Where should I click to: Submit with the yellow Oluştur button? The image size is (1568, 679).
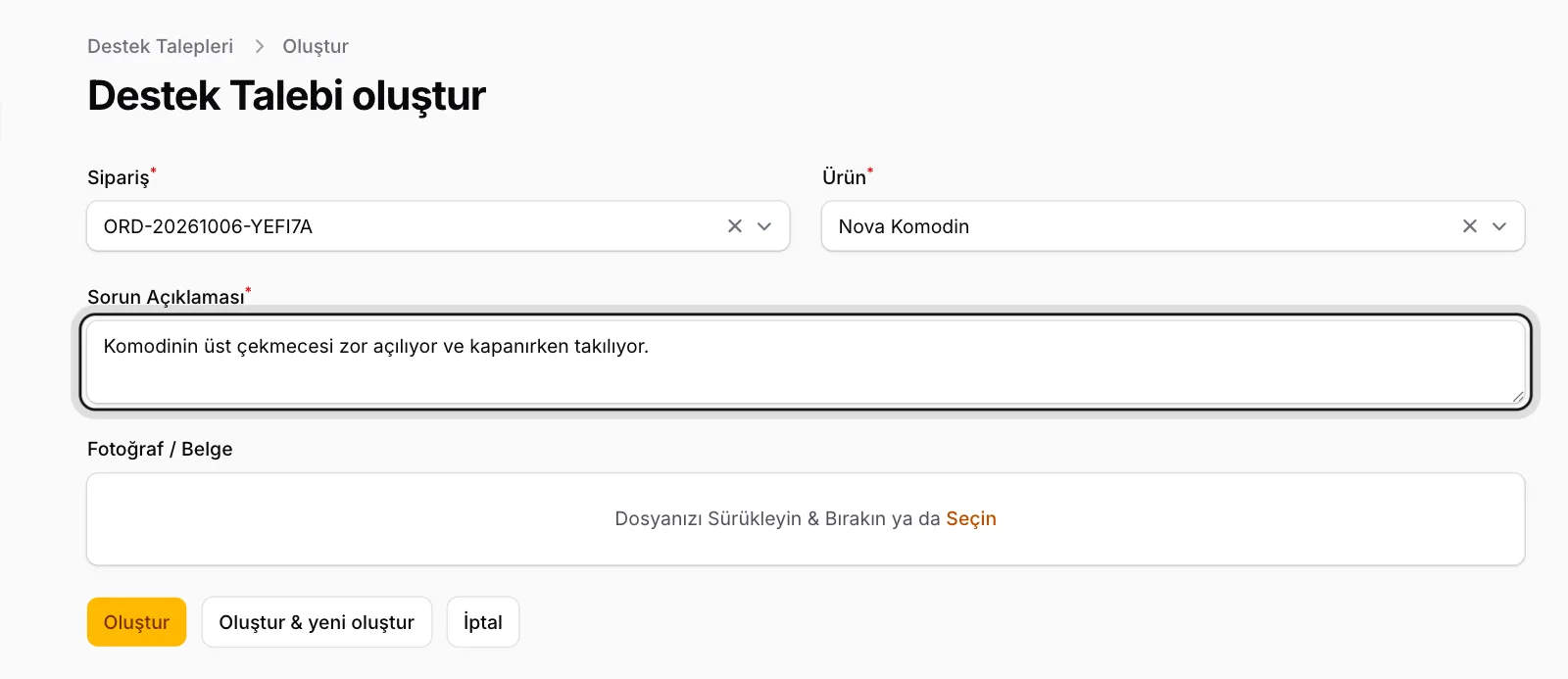tap(136, 622)
